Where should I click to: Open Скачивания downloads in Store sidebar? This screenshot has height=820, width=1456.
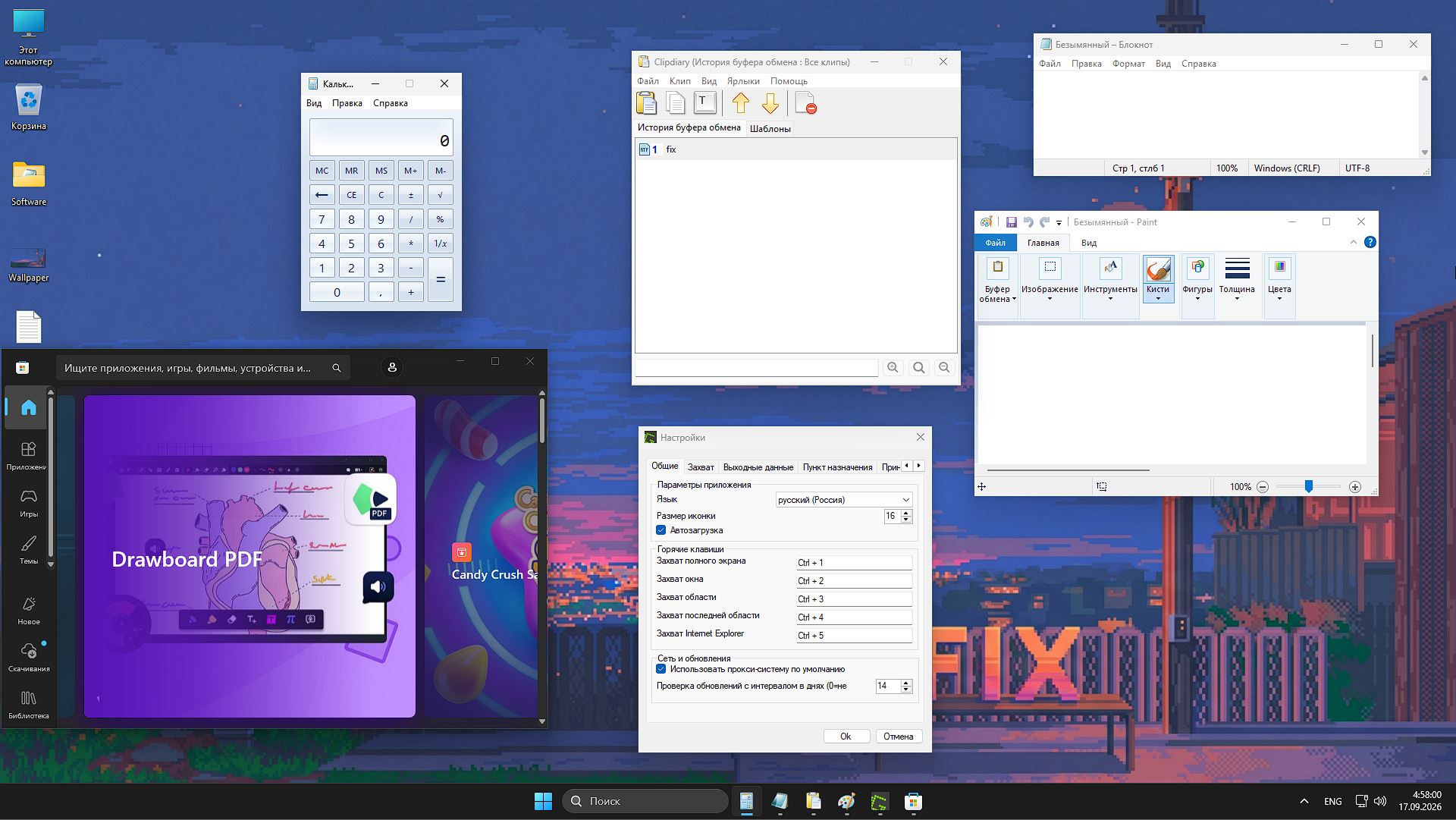[x=28, y=658]
